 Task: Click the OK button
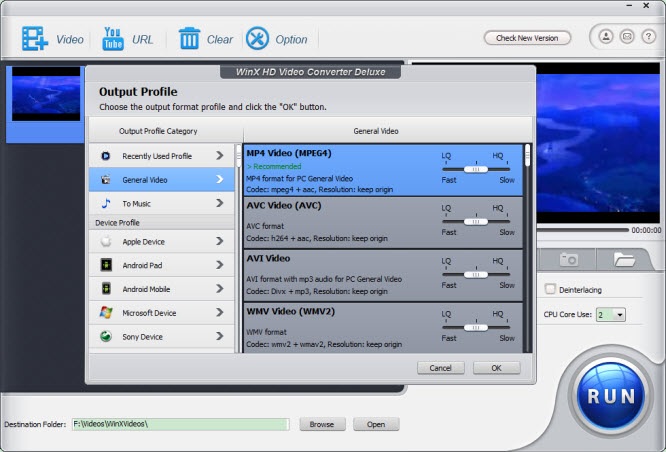click(x=496, y=368)
